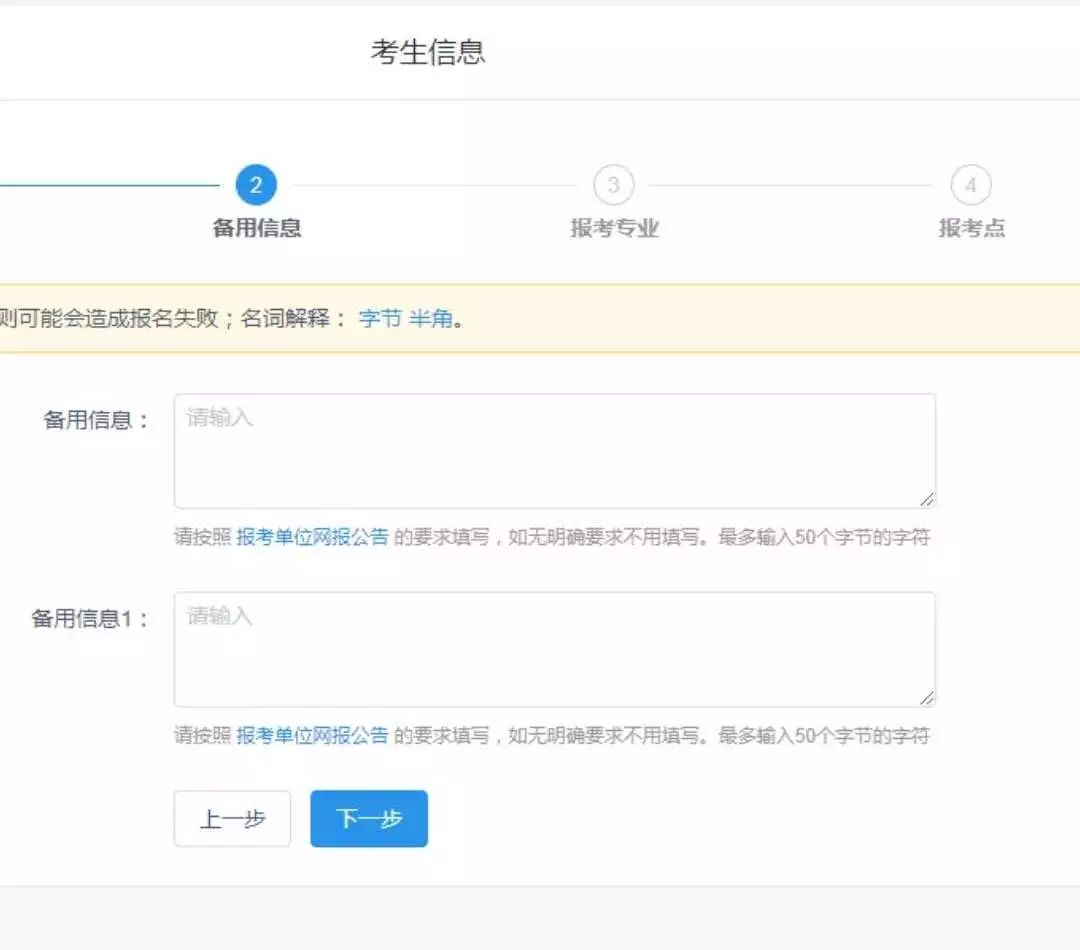Image resolution: width=1080 pixels, height=950 pixels.
Task: Jump to the 报考点 step label
Action: (x=971, y=228)
